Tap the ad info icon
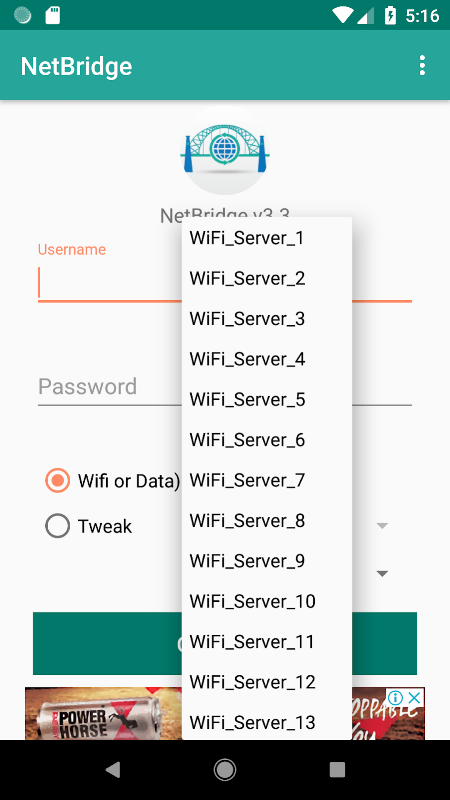The height and width of the screenshot is (800, 450). click(x=396, y=697)
